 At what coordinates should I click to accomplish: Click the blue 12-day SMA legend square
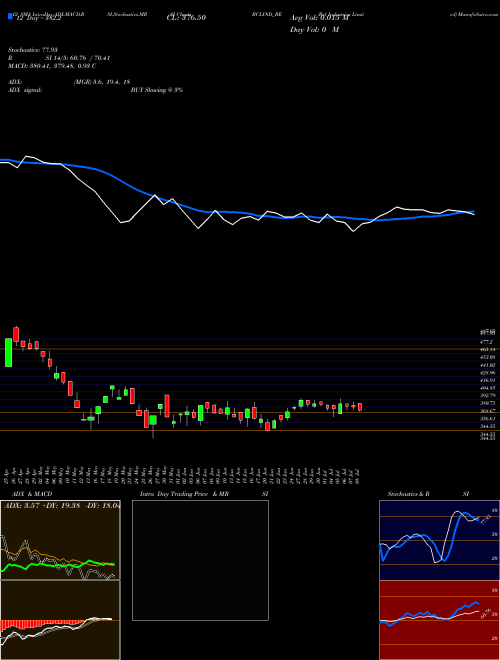coord(10,16)
